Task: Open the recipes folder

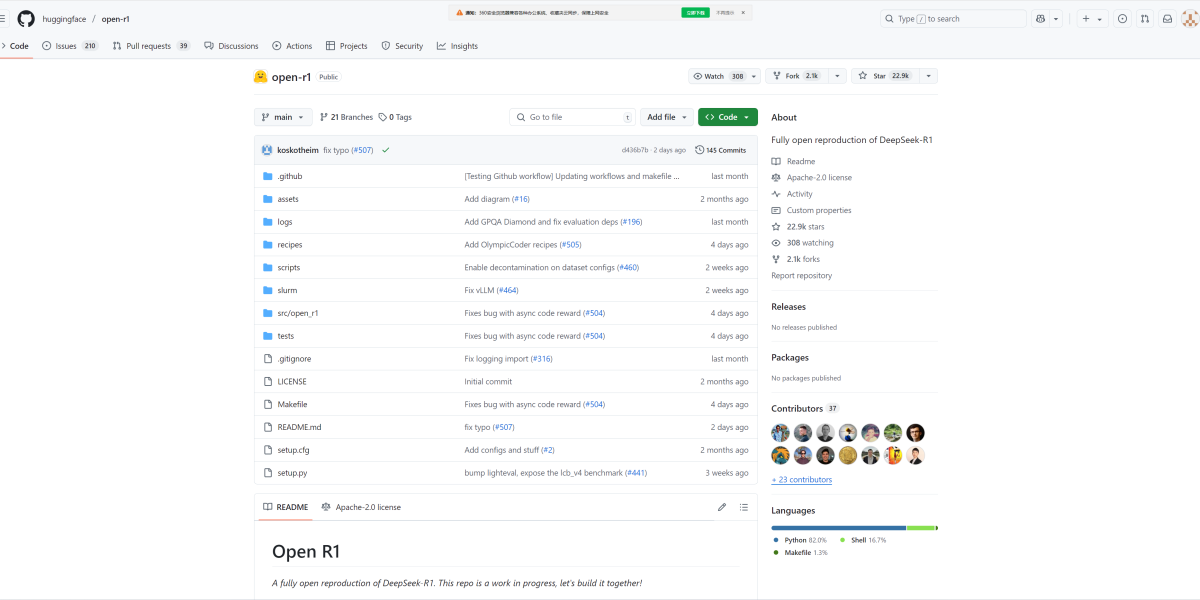Action: [290, 245]
